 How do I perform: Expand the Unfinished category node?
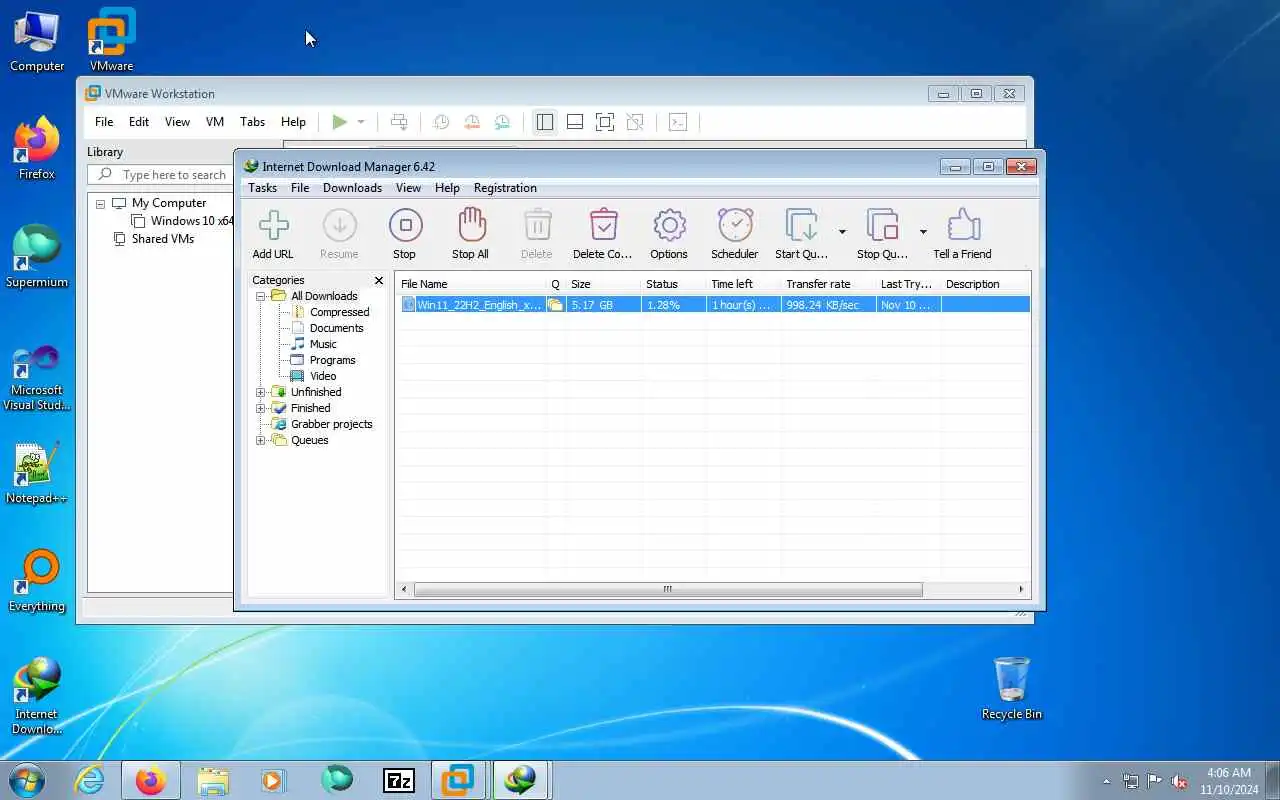pyautogui.click(x=260, y=392)
